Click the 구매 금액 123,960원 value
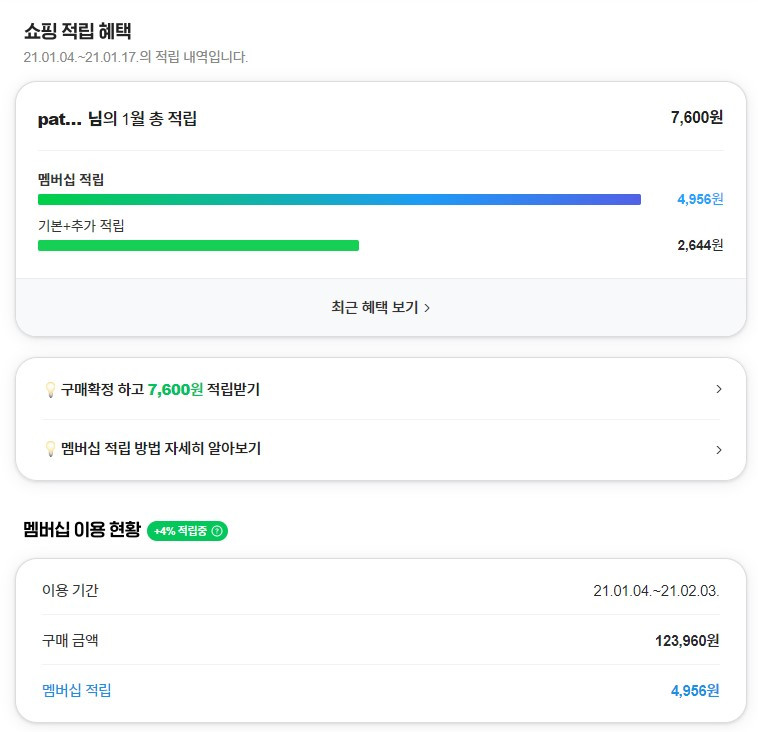The width and height of the screenshot is (758, 732). pos(687,641)
